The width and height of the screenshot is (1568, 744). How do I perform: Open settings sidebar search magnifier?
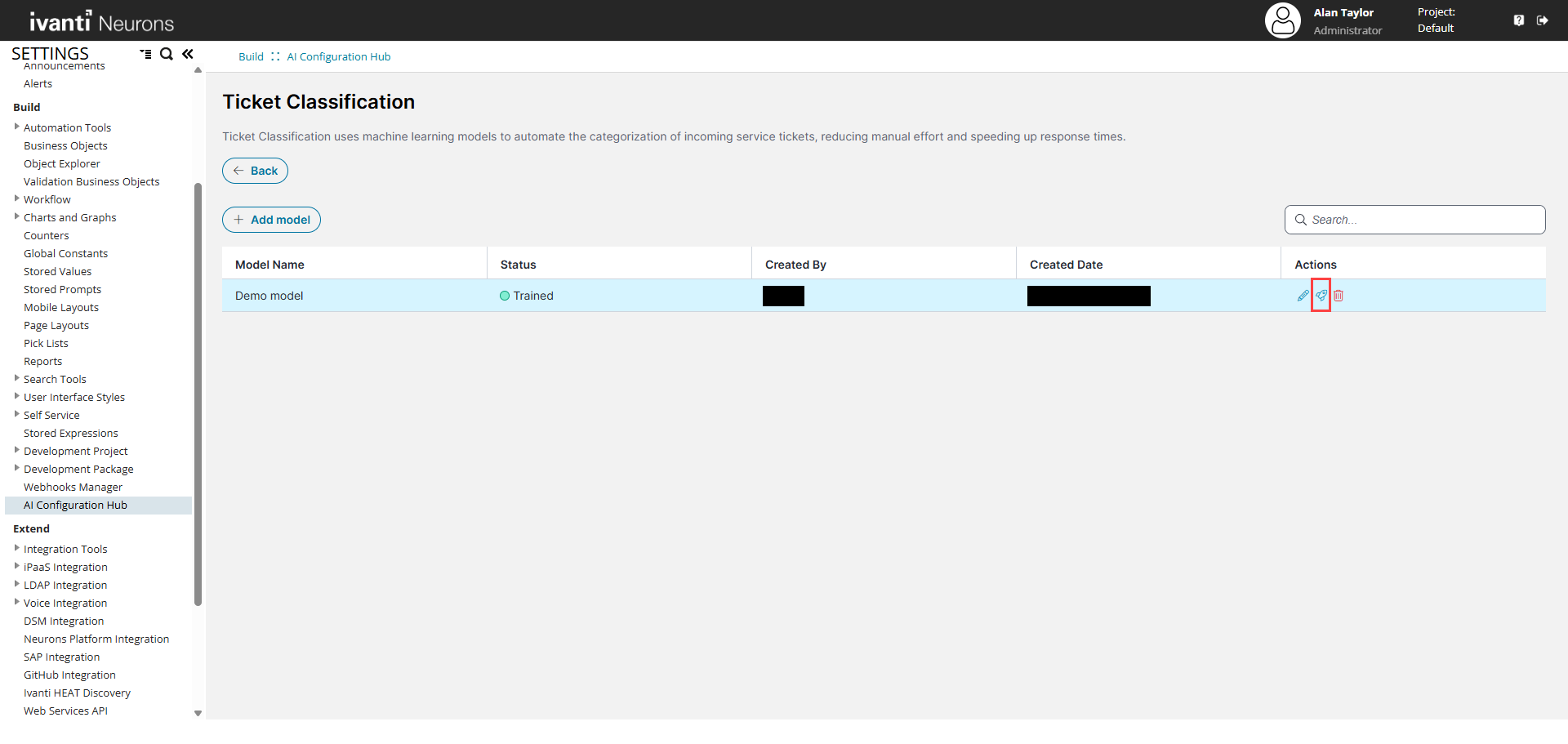point(167,54)
